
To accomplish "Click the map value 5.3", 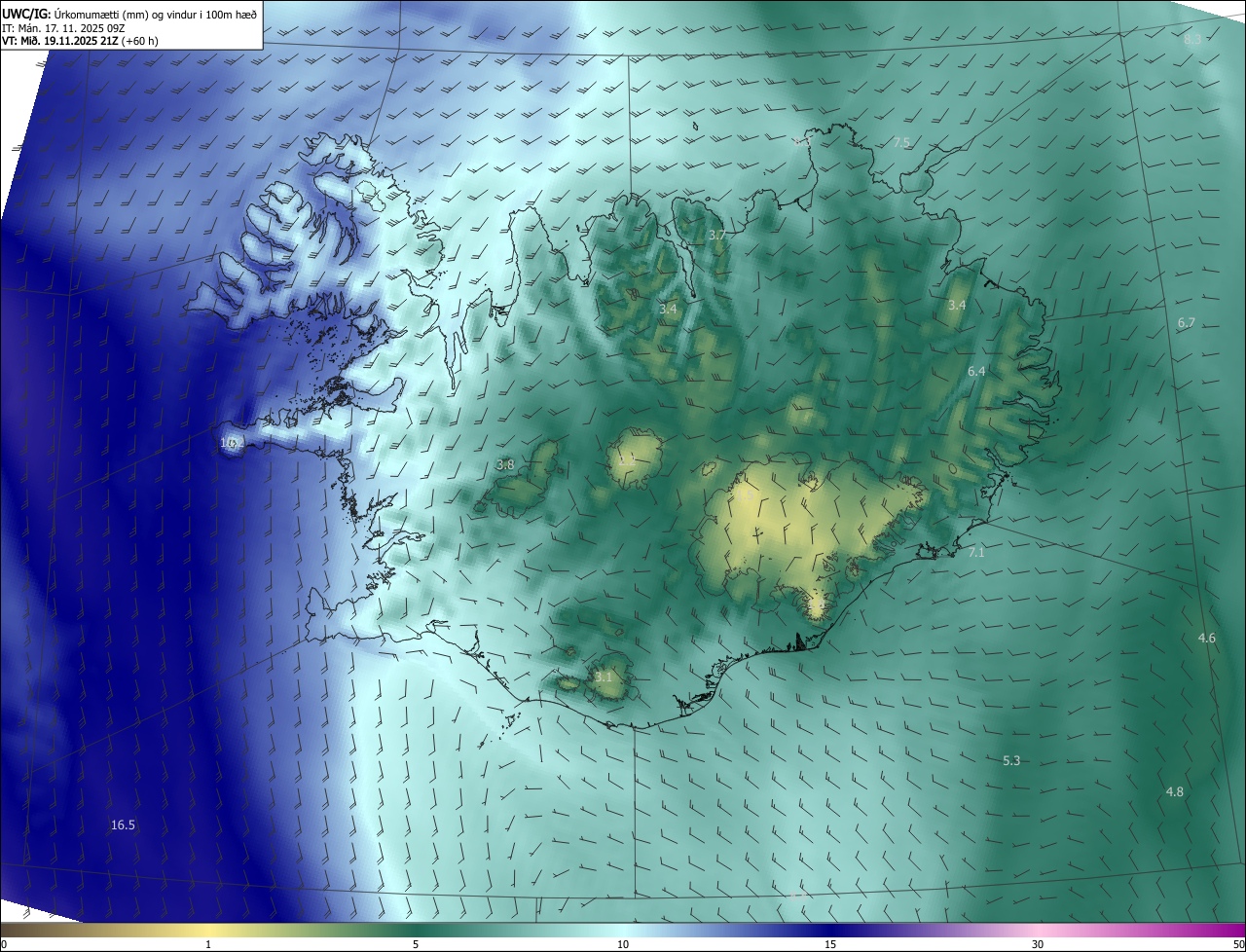I will click(1011, 761).
